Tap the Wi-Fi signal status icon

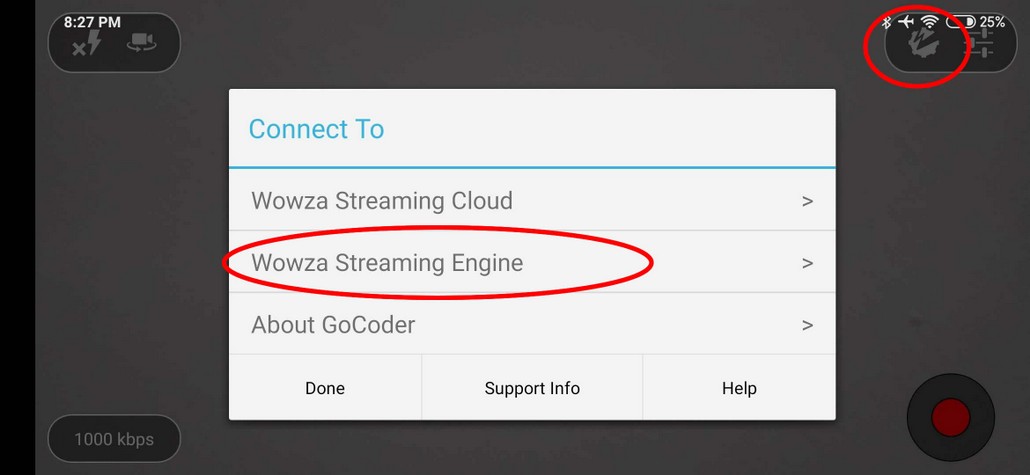click(x=930, y=21)
